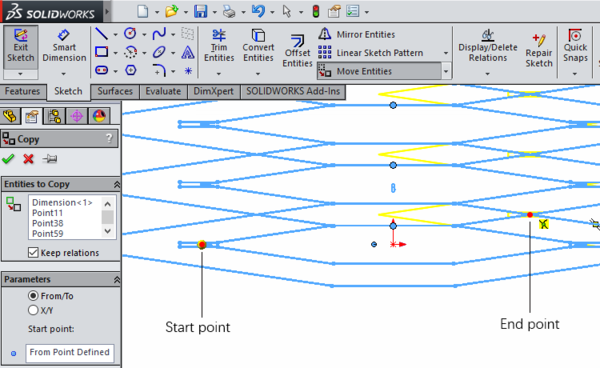The image size is (600, 368).
Task: Click the Rebuild traffic light icon
Action: click(316, 11)
